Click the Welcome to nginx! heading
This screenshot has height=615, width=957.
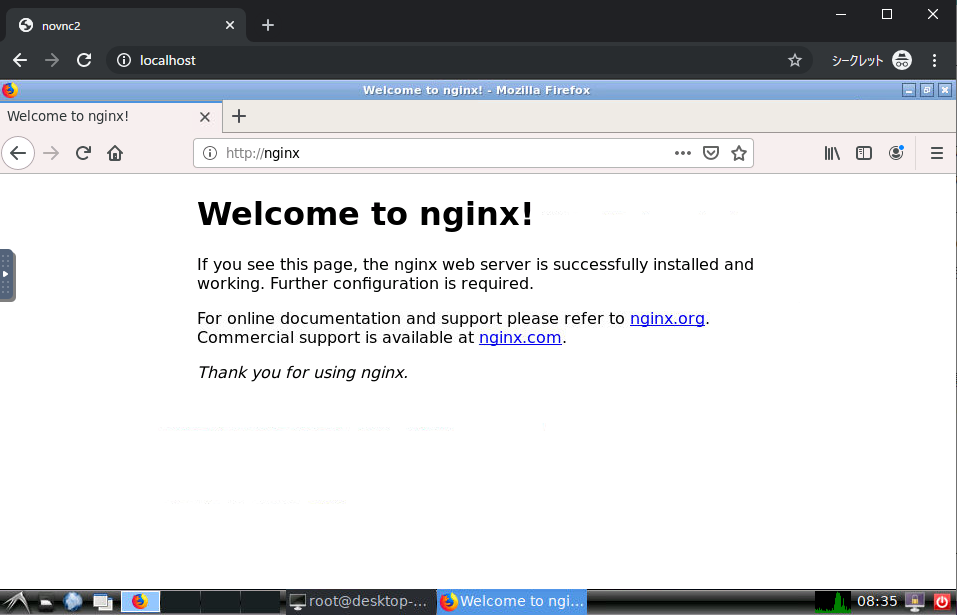point(365,214)
